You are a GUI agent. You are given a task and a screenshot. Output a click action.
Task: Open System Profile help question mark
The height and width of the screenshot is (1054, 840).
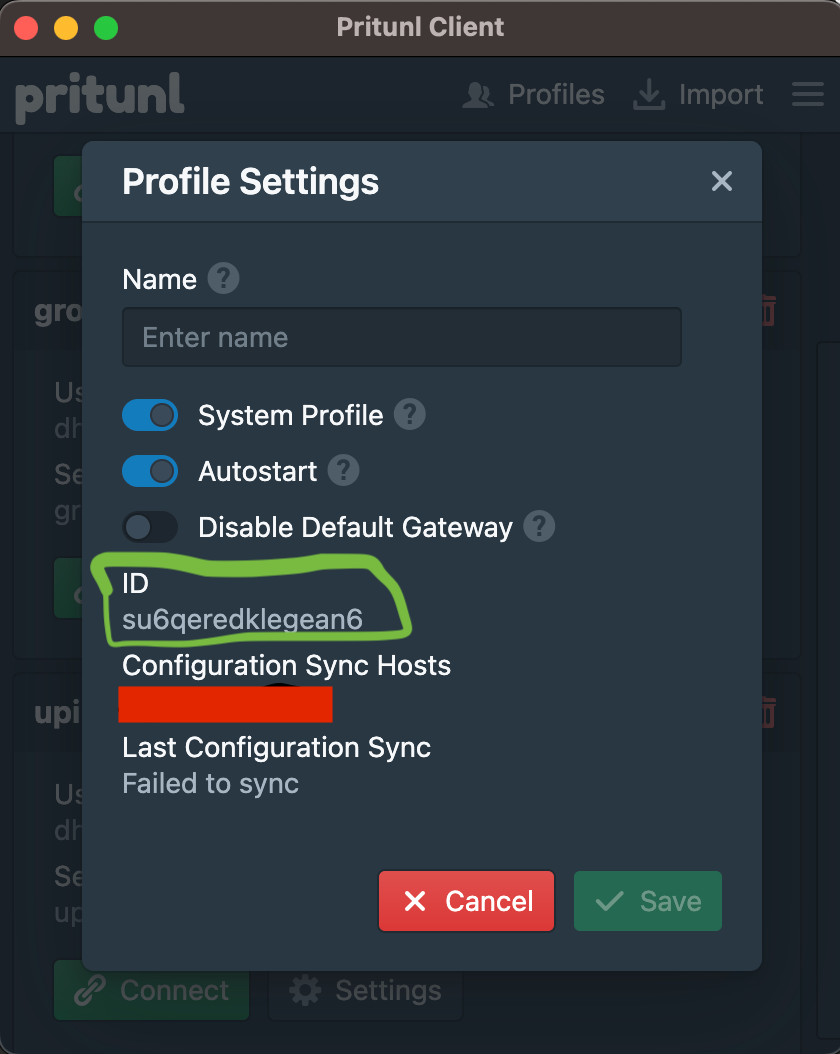[409, 415]
